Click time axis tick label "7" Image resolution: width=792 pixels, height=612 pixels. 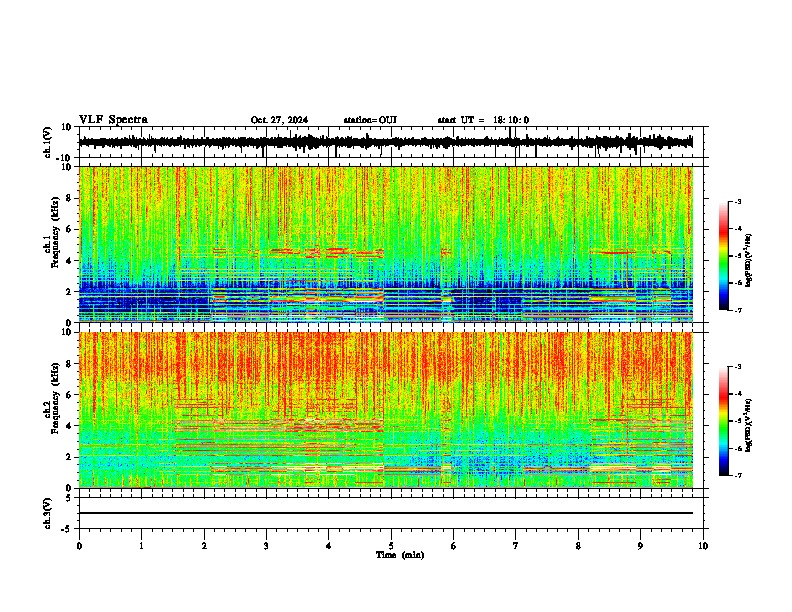point(516,546)
